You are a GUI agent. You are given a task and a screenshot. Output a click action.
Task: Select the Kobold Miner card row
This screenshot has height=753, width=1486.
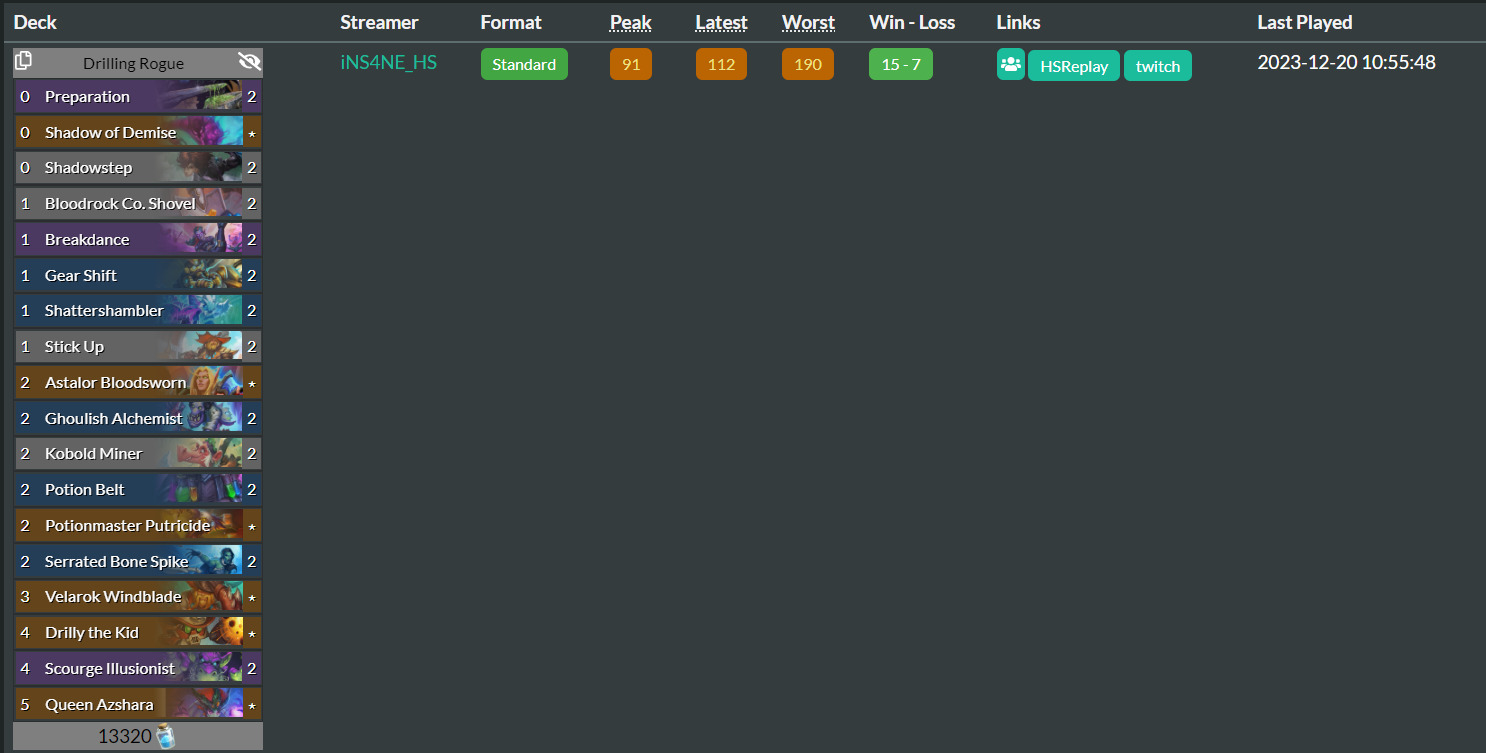tap(138, 454)
